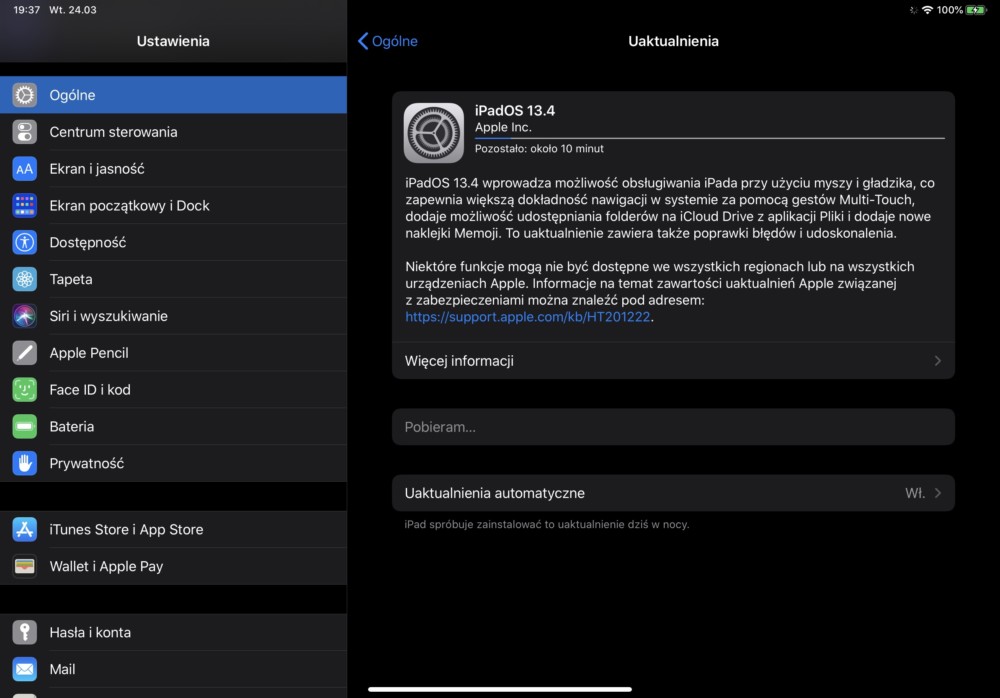Tap the Ogólne gear icon
This screenshot has width=1000, height=698.
click(x=24, y=95)
